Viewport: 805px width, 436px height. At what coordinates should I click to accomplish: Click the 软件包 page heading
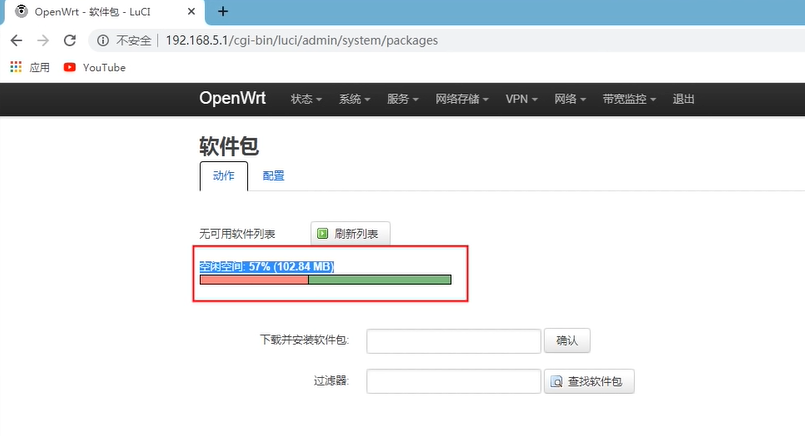click(229, 146)
